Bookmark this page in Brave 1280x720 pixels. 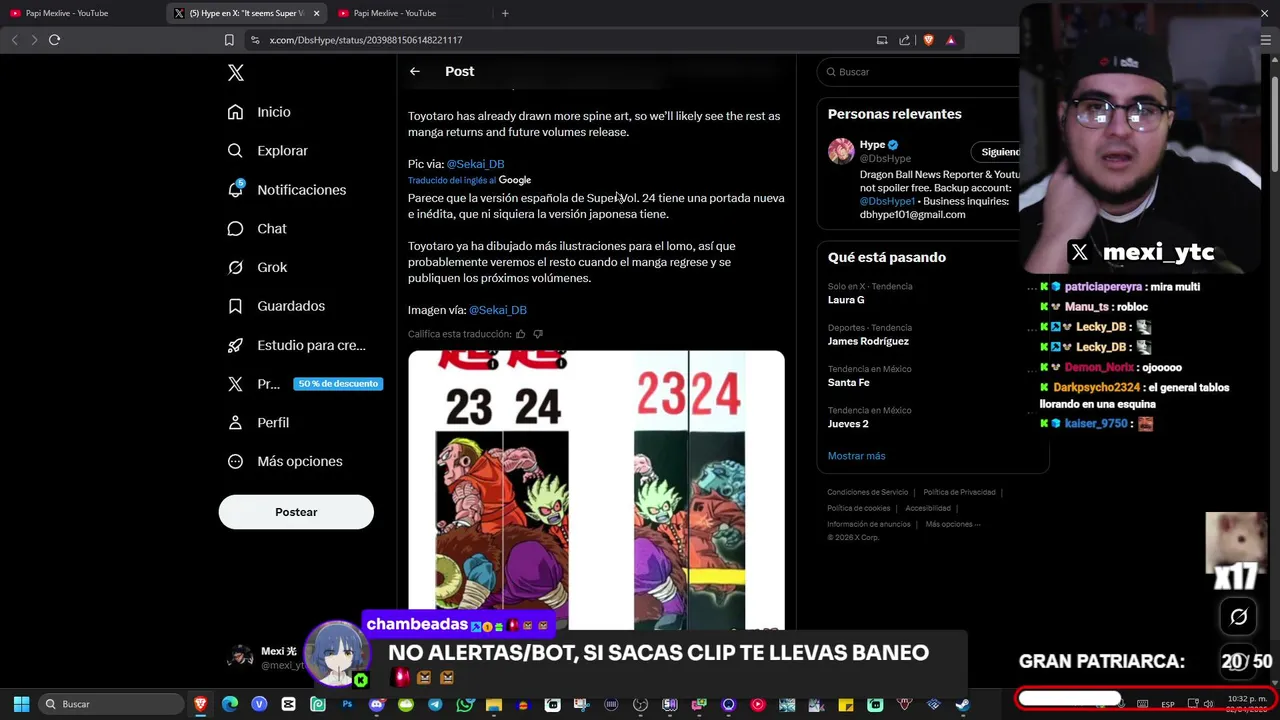tap(229, 40)
